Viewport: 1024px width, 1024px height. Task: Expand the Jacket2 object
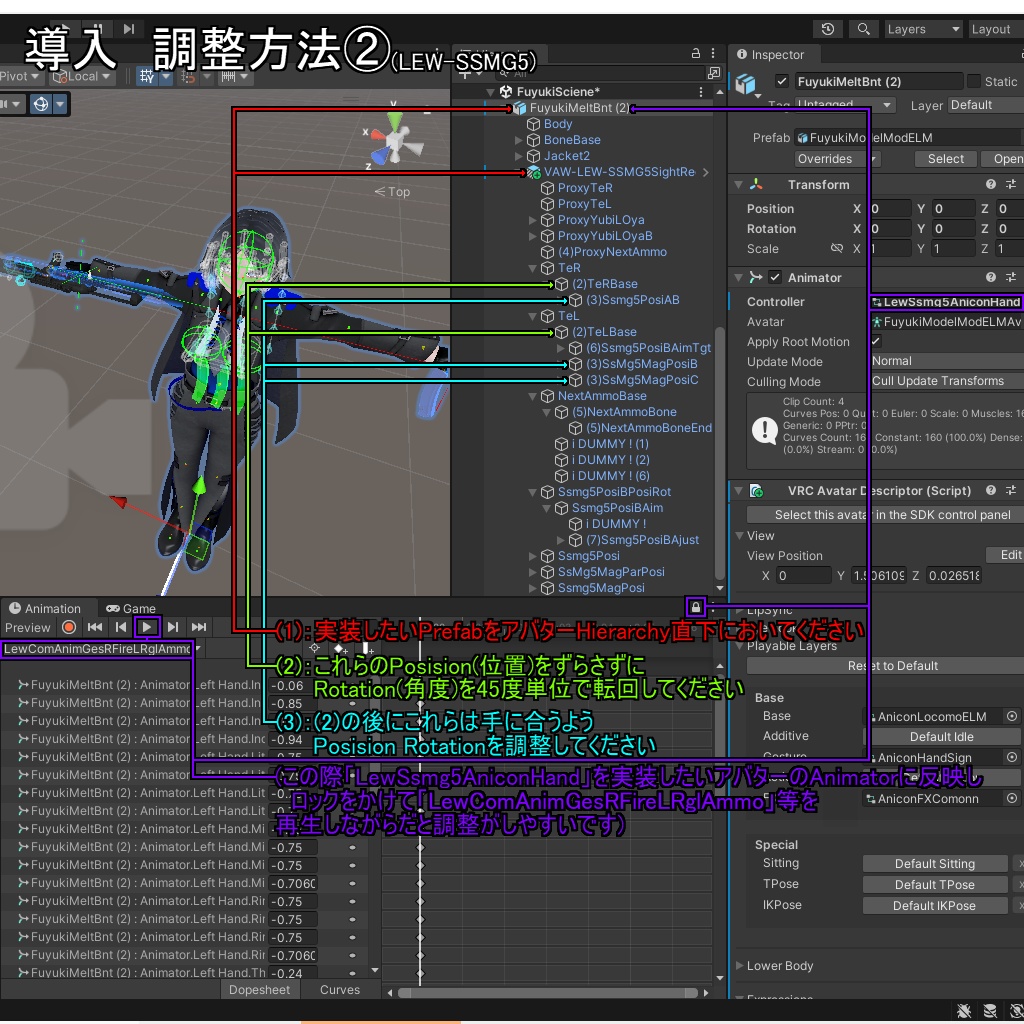pyautogui.click(x=519, y=156)
